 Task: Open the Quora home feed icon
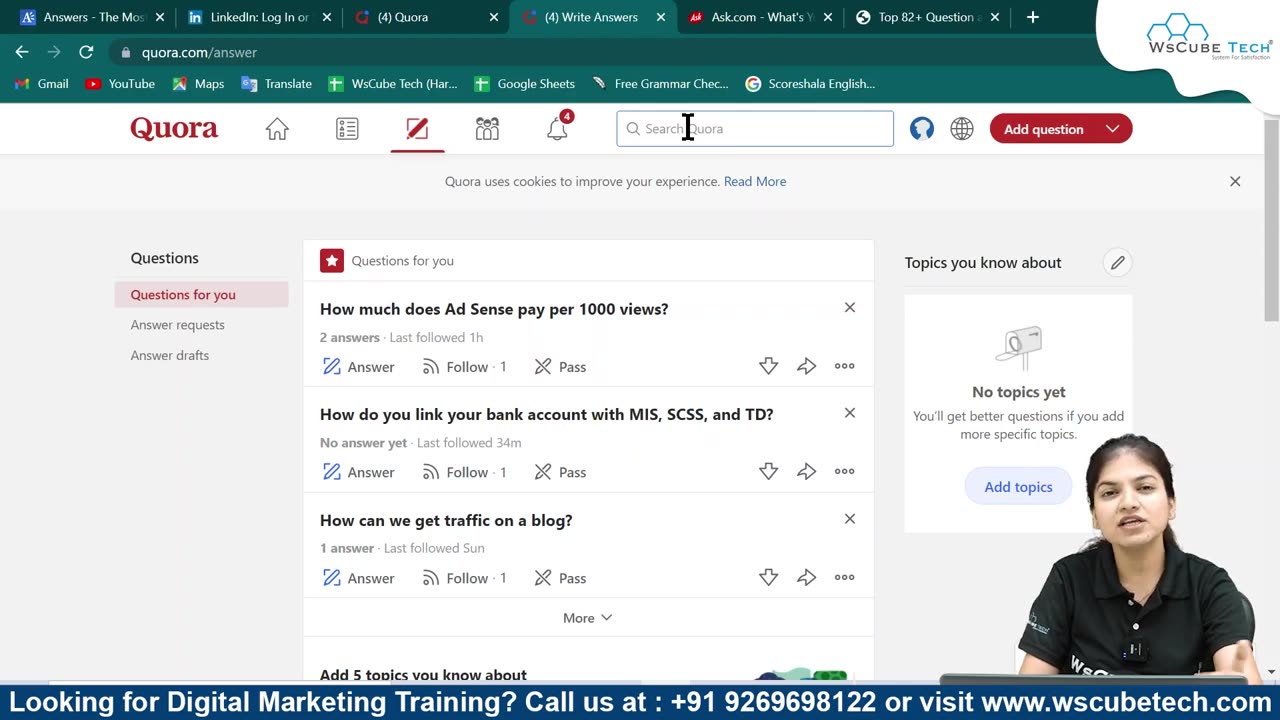point(277,129)
